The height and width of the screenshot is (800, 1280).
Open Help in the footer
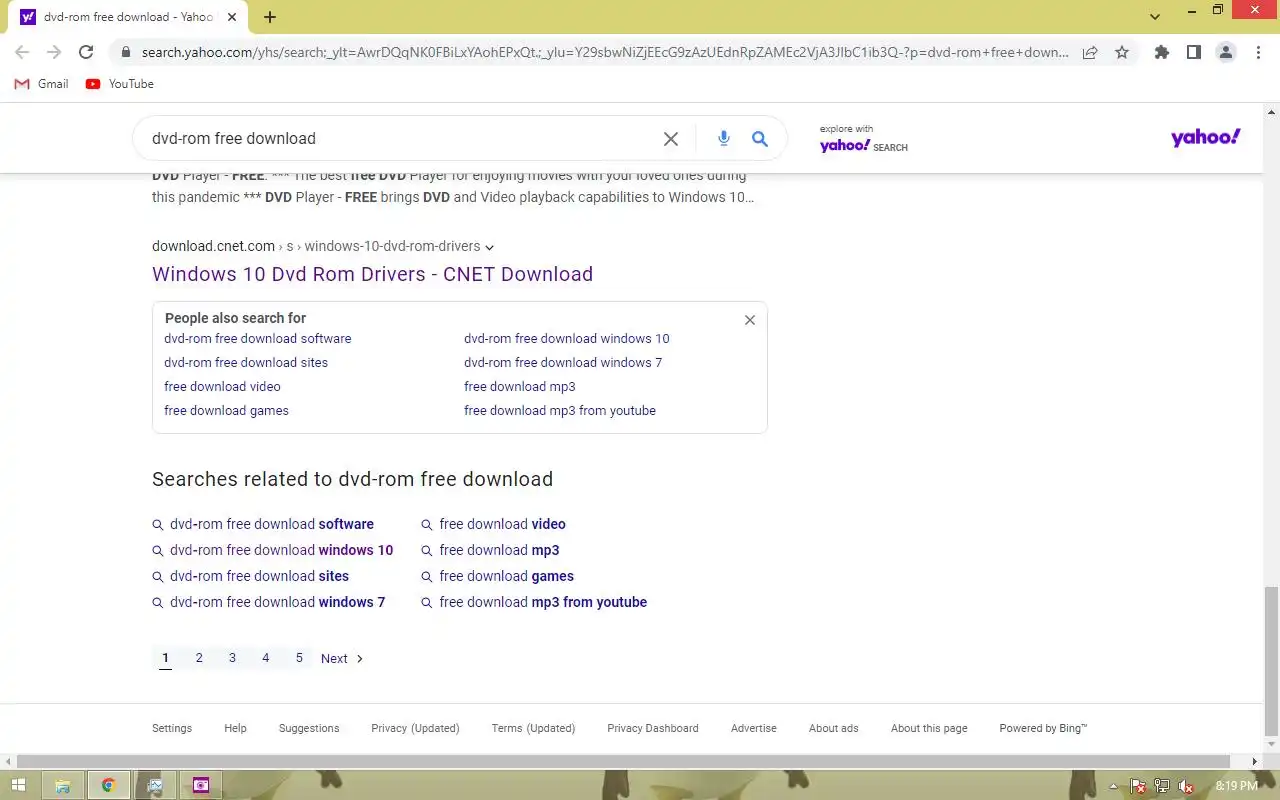(x=235, y=728)
